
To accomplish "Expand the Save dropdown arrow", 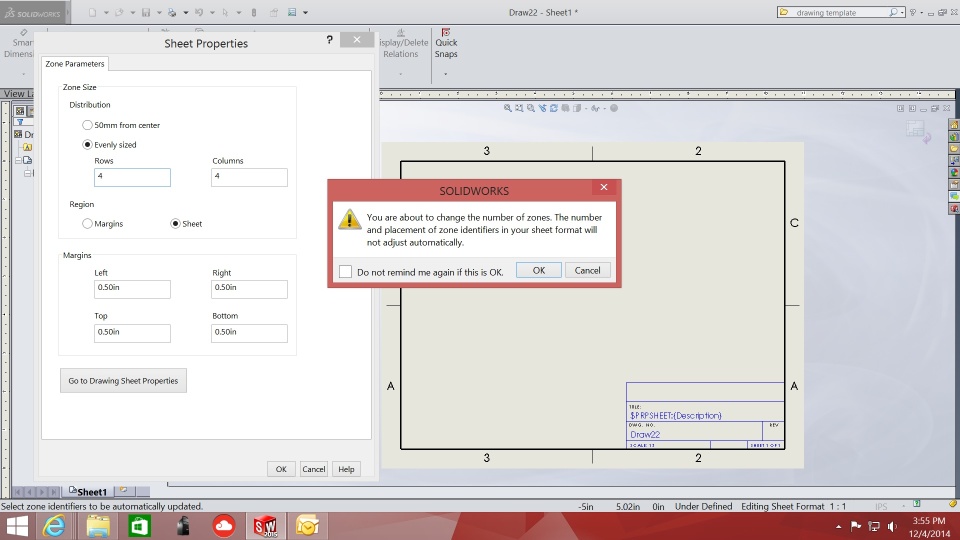I will [x=159, y=13].
